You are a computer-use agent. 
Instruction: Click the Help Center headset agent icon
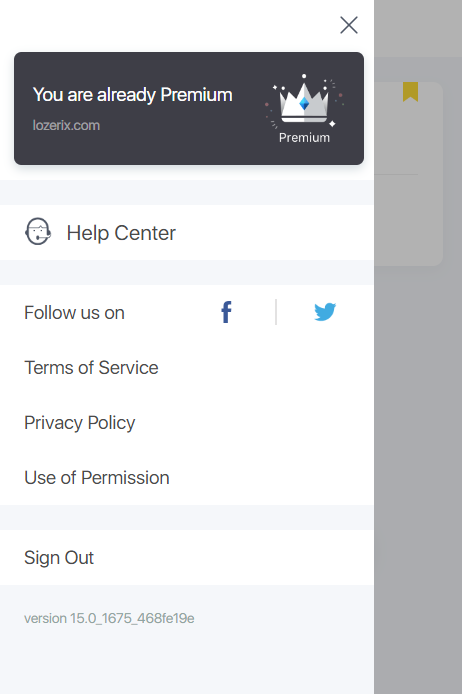pyautogui.click(x=38, y=231)
